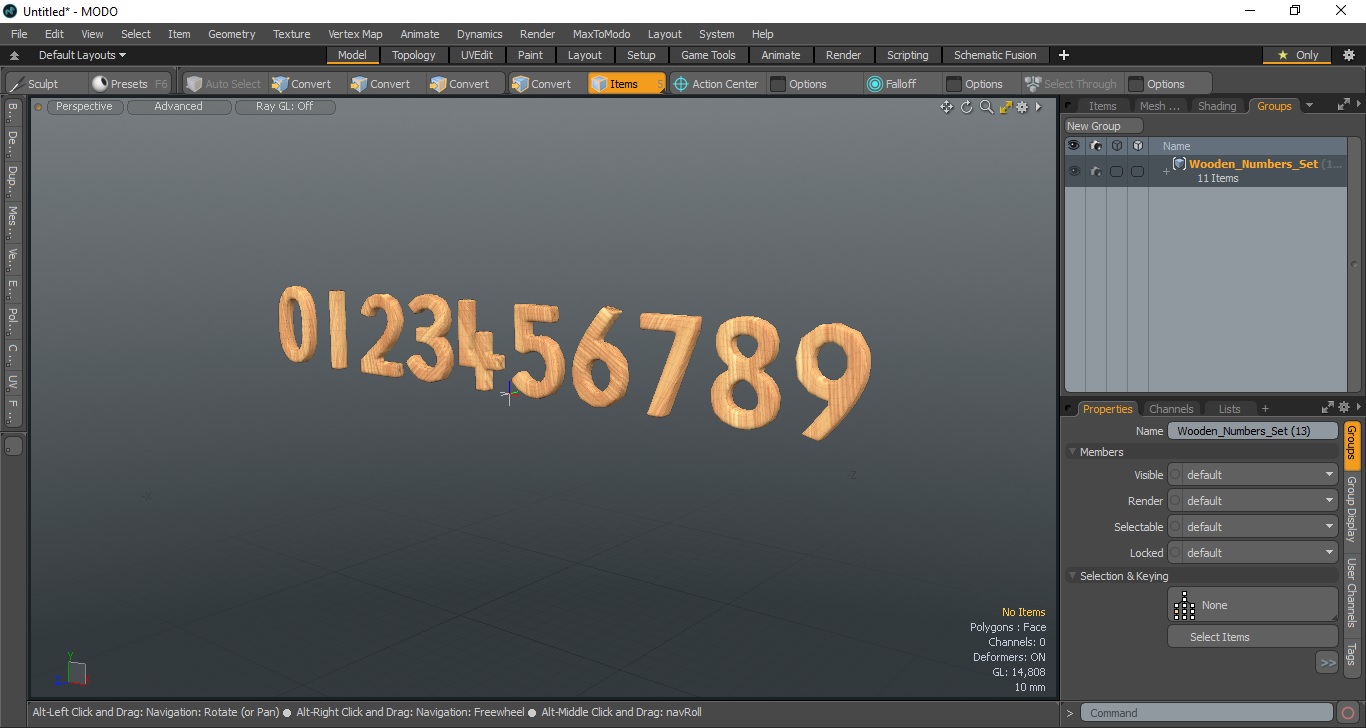Click the Command input field
1366x728 pixels.
[1208, 713]
